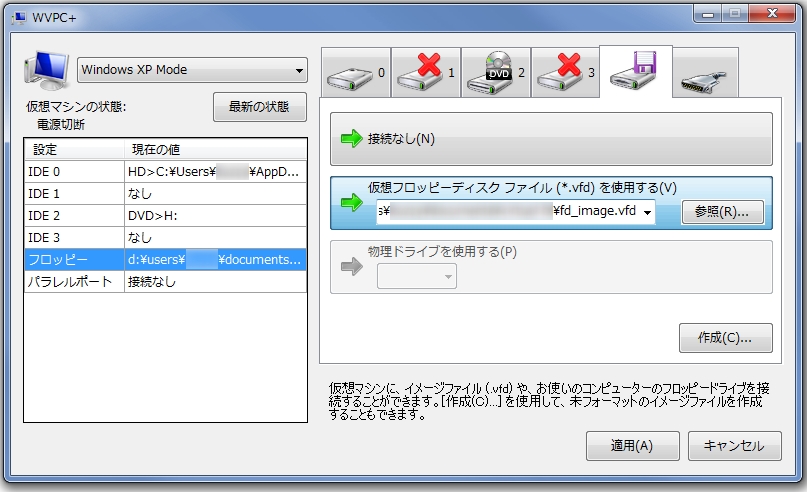The width and height of the screenshot is (807, 492).
Task: Select the フロッピー settings row
Action: (165, 259)
